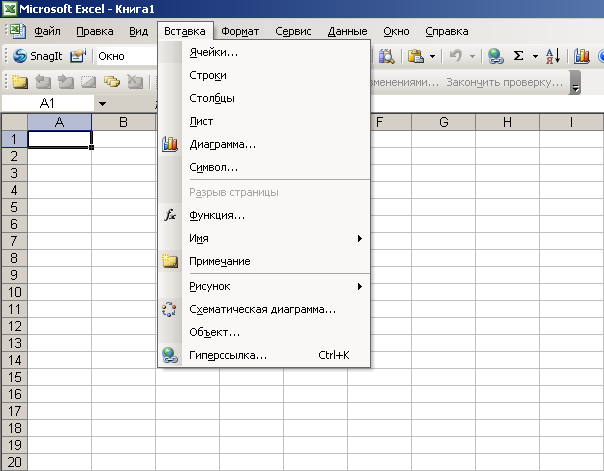Click cell G8 in the sheet

coord(443,258)
